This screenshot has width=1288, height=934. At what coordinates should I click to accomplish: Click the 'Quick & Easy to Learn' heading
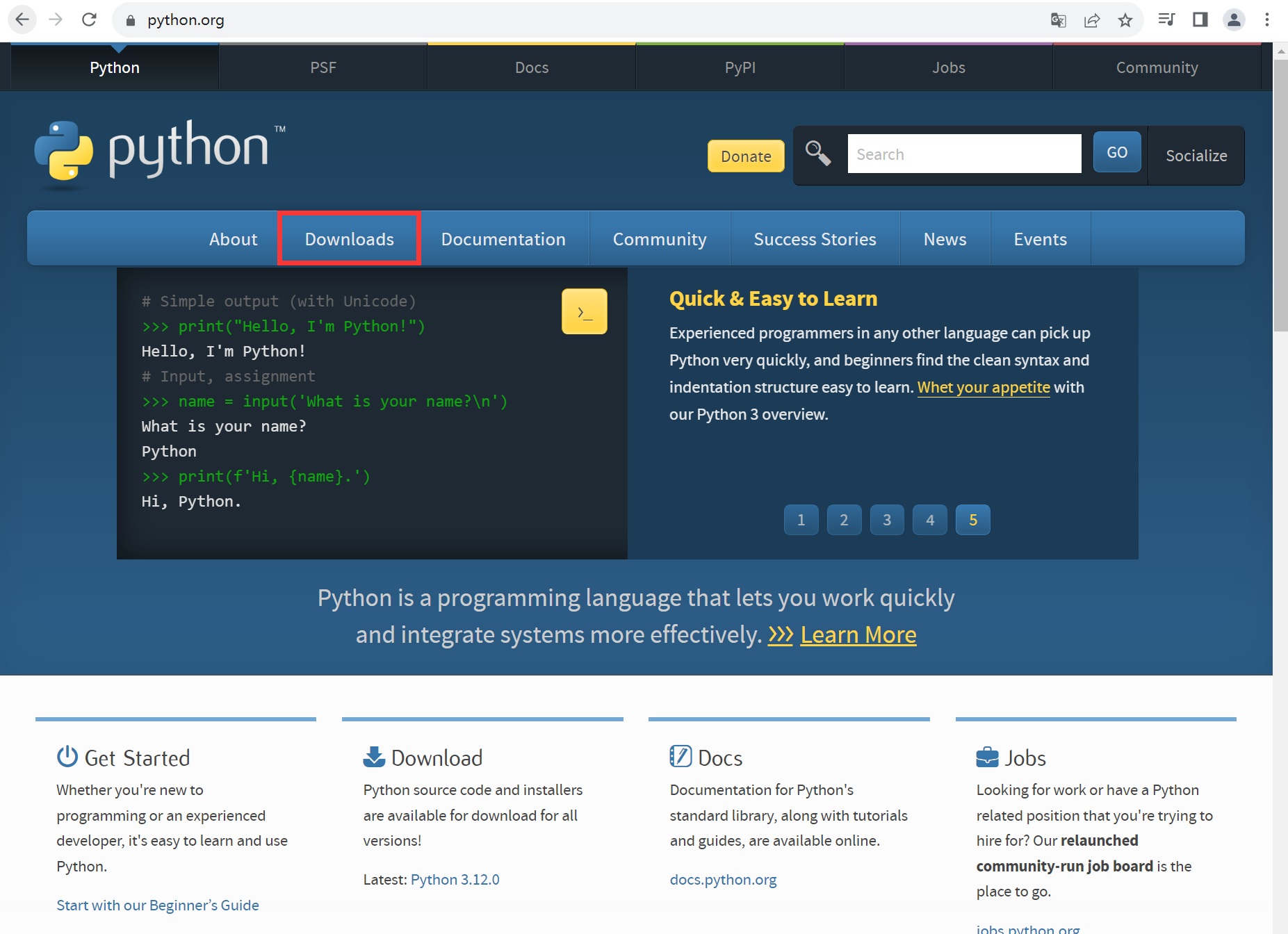click(x=773, y=298)
